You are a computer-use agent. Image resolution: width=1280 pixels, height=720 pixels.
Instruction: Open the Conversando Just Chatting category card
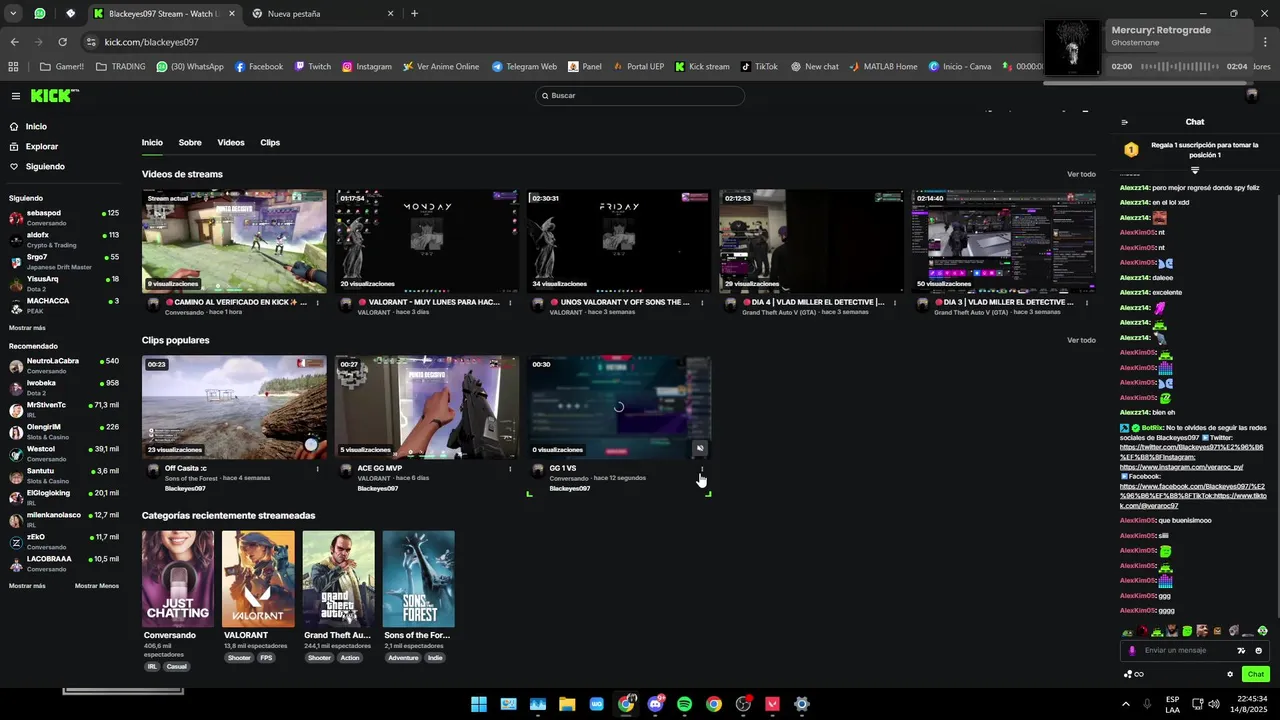[178, 579]
